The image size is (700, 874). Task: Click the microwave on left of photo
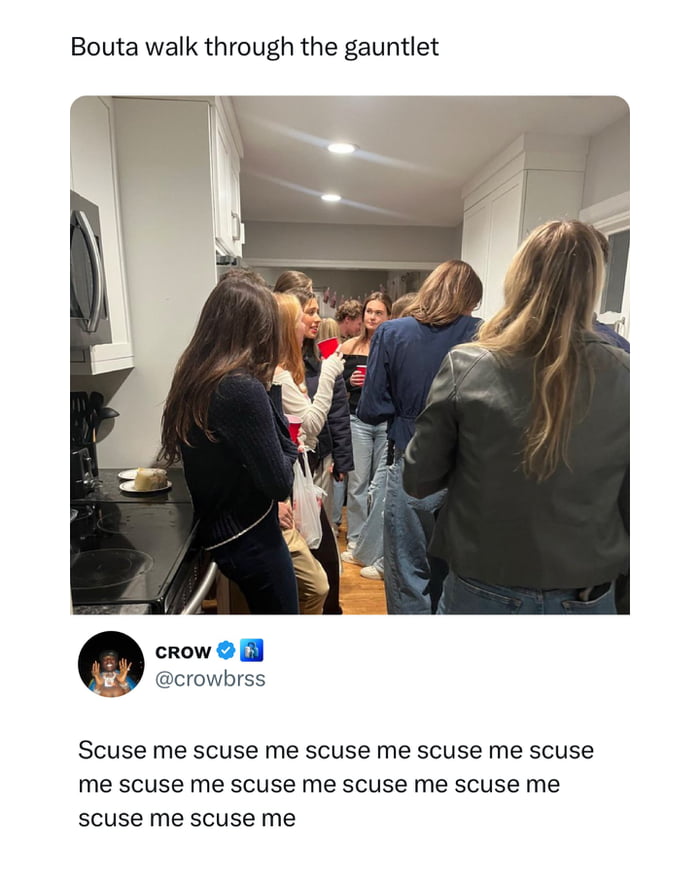pos(89,270)
